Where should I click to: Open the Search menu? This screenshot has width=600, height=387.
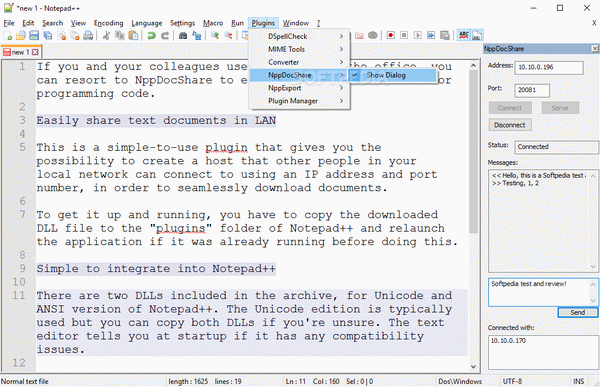click(x=52, y=23)
